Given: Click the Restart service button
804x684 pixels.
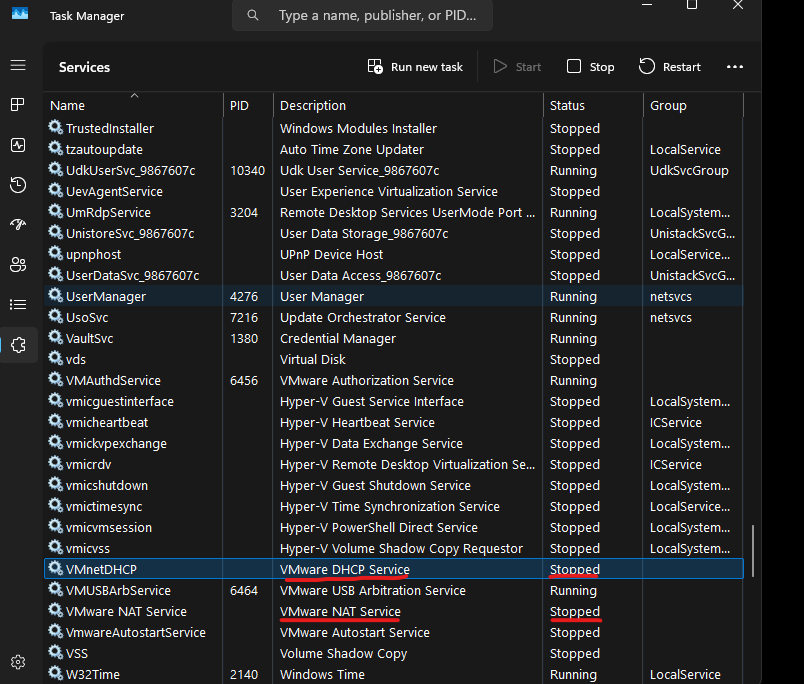Looking at the screenshot, I should click(x=669, y=67).
